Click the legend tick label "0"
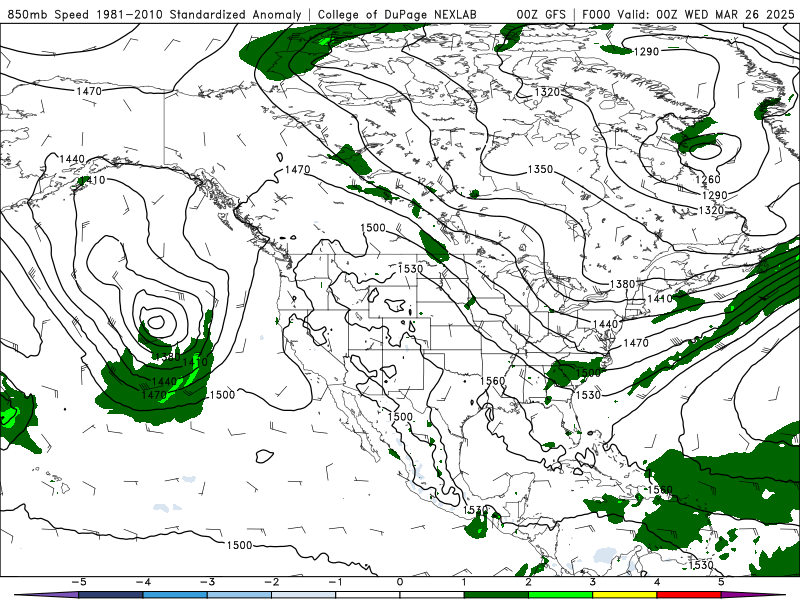800x600 pixels. (x=400, y=582)
